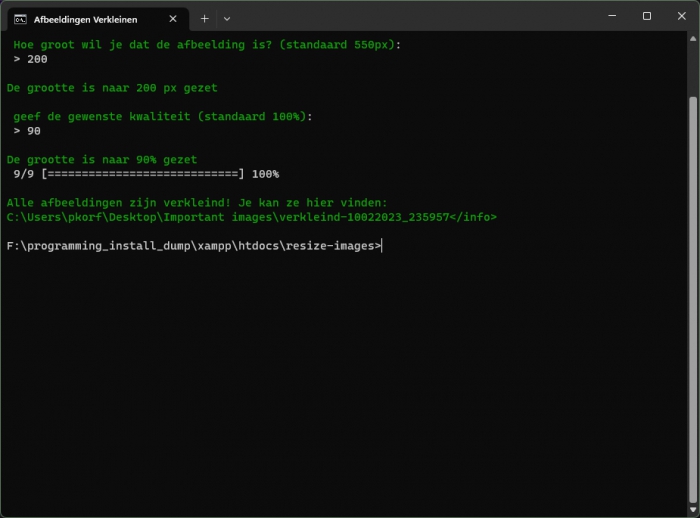
Task: Close the Afbeeldingen Verkleinen tab
Action: pyautogui.click(x=173, y=19)
